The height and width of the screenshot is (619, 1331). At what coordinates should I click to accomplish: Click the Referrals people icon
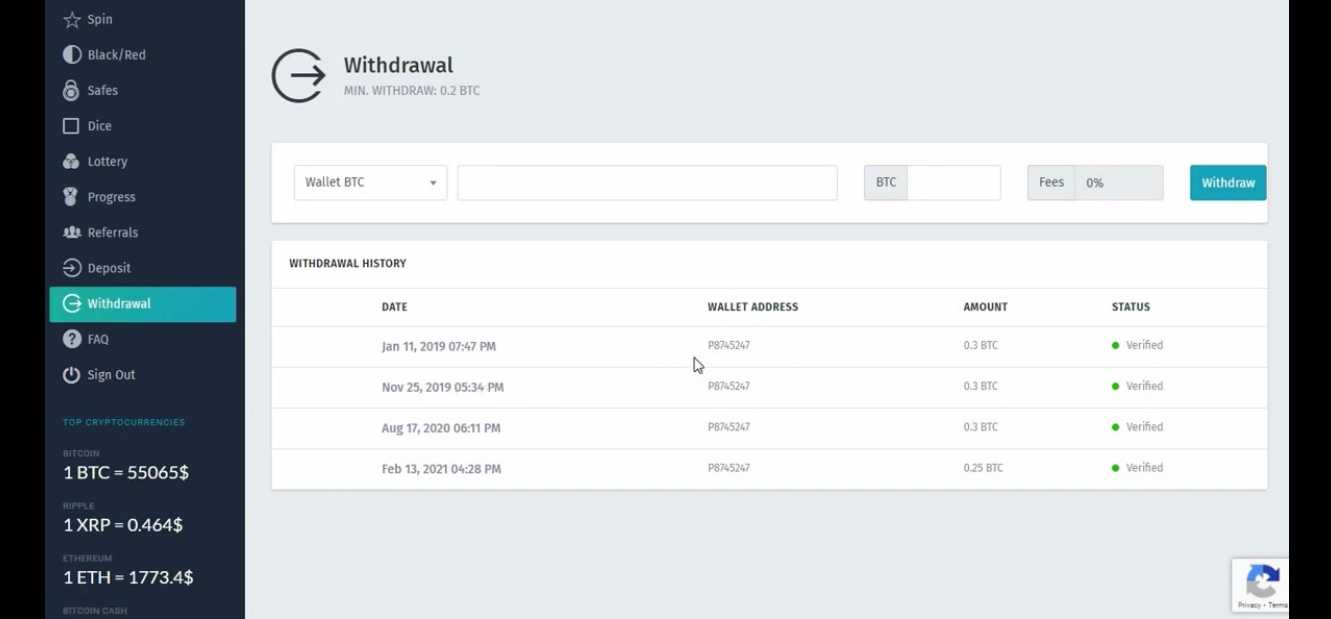pos(71,233)
